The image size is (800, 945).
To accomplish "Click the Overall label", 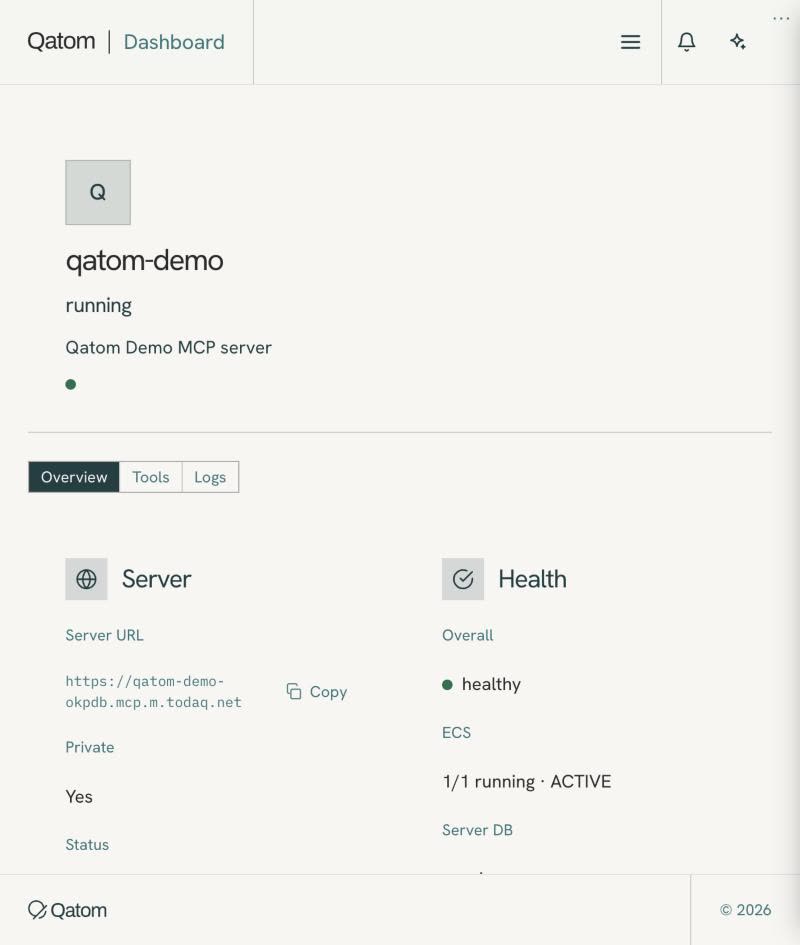I will click(467, 635).
